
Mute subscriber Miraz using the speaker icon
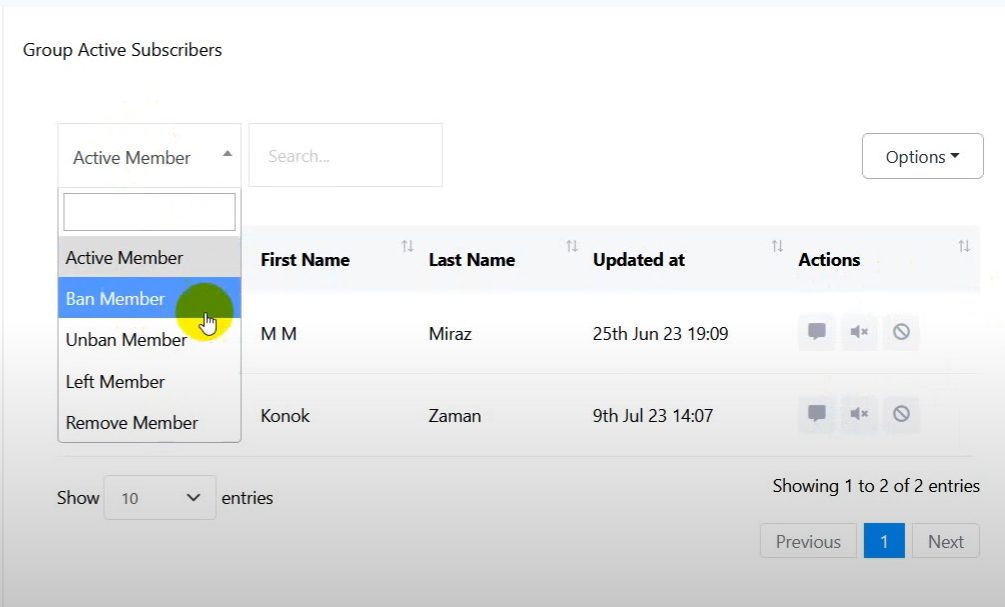pyautogui.click(x=858, y=332)
